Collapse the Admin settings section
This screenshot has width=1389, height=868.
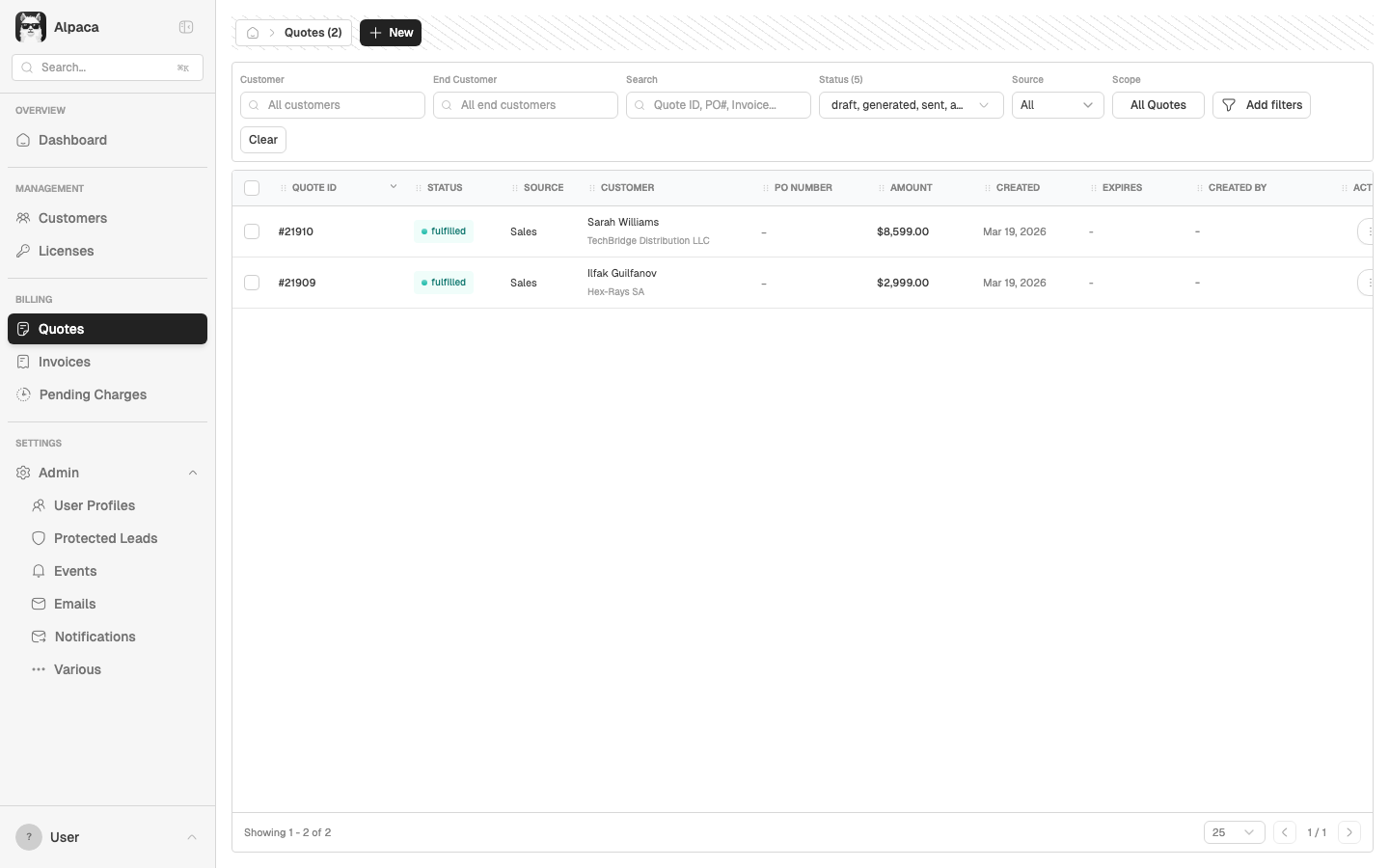pyautogui.click(x=192, y=473)
